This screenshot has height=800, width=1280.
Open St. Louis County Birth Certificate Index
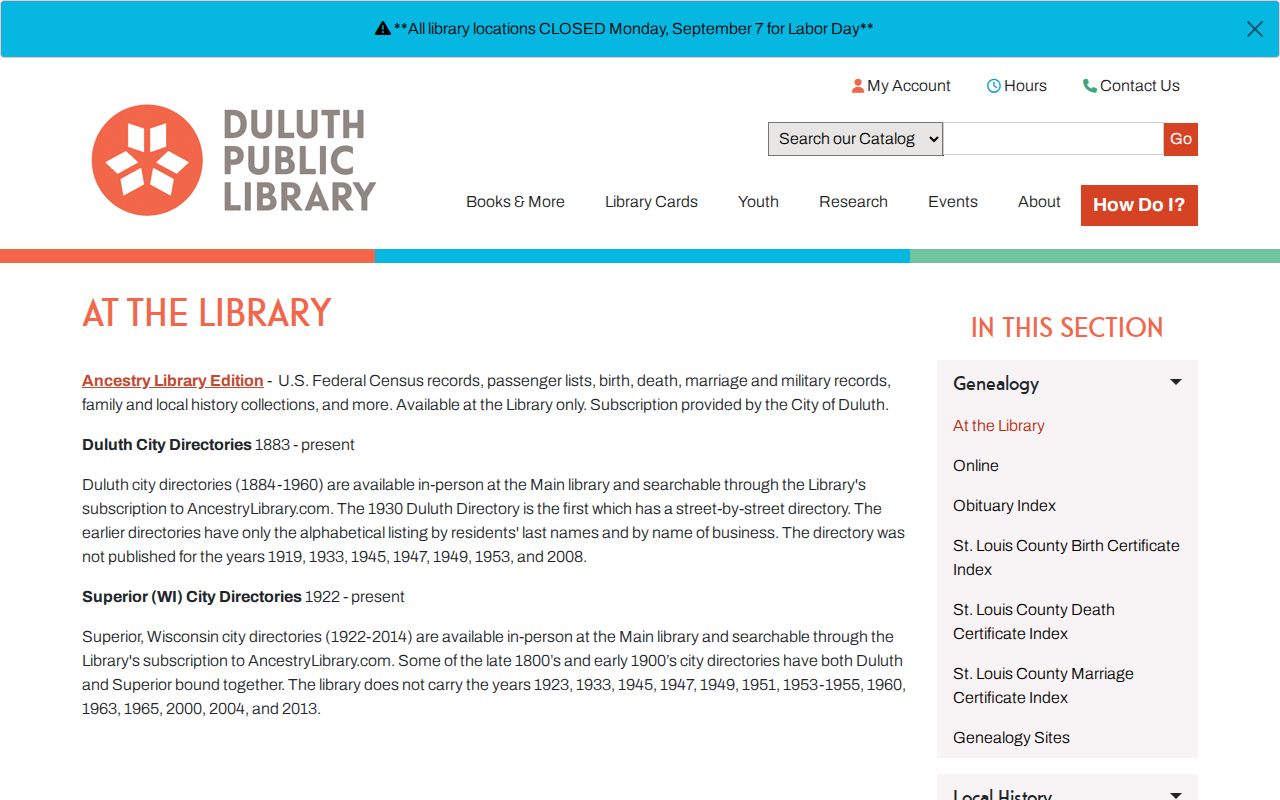pyautogui.click(x=1066, y=558)
